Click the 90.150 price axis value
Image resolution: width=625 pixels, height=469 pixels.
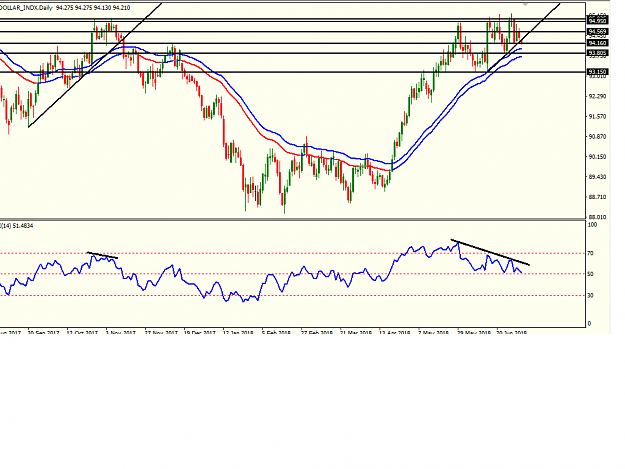(597, 157)
